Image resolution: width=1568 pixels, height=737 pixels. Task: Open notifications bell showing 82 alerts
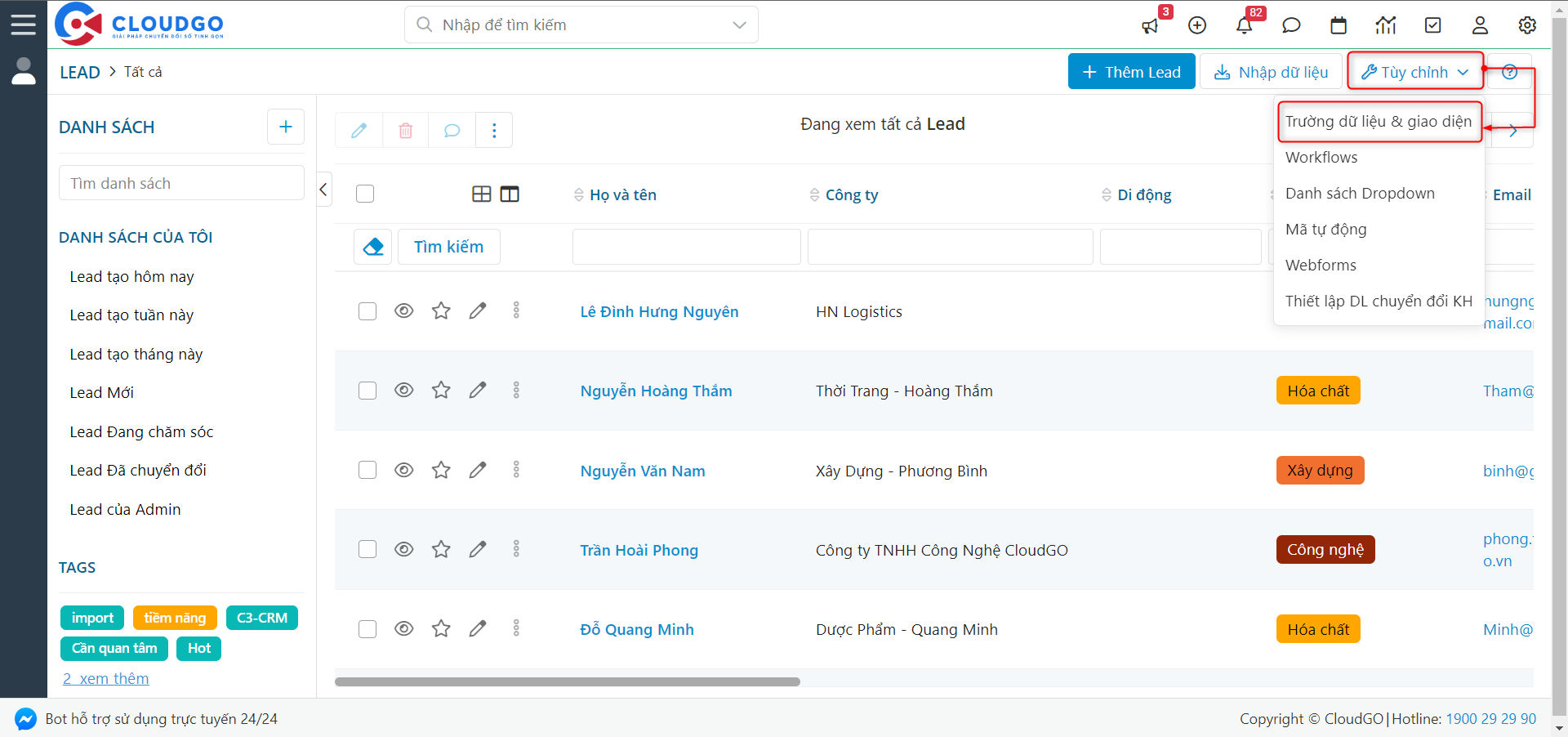1244,25
